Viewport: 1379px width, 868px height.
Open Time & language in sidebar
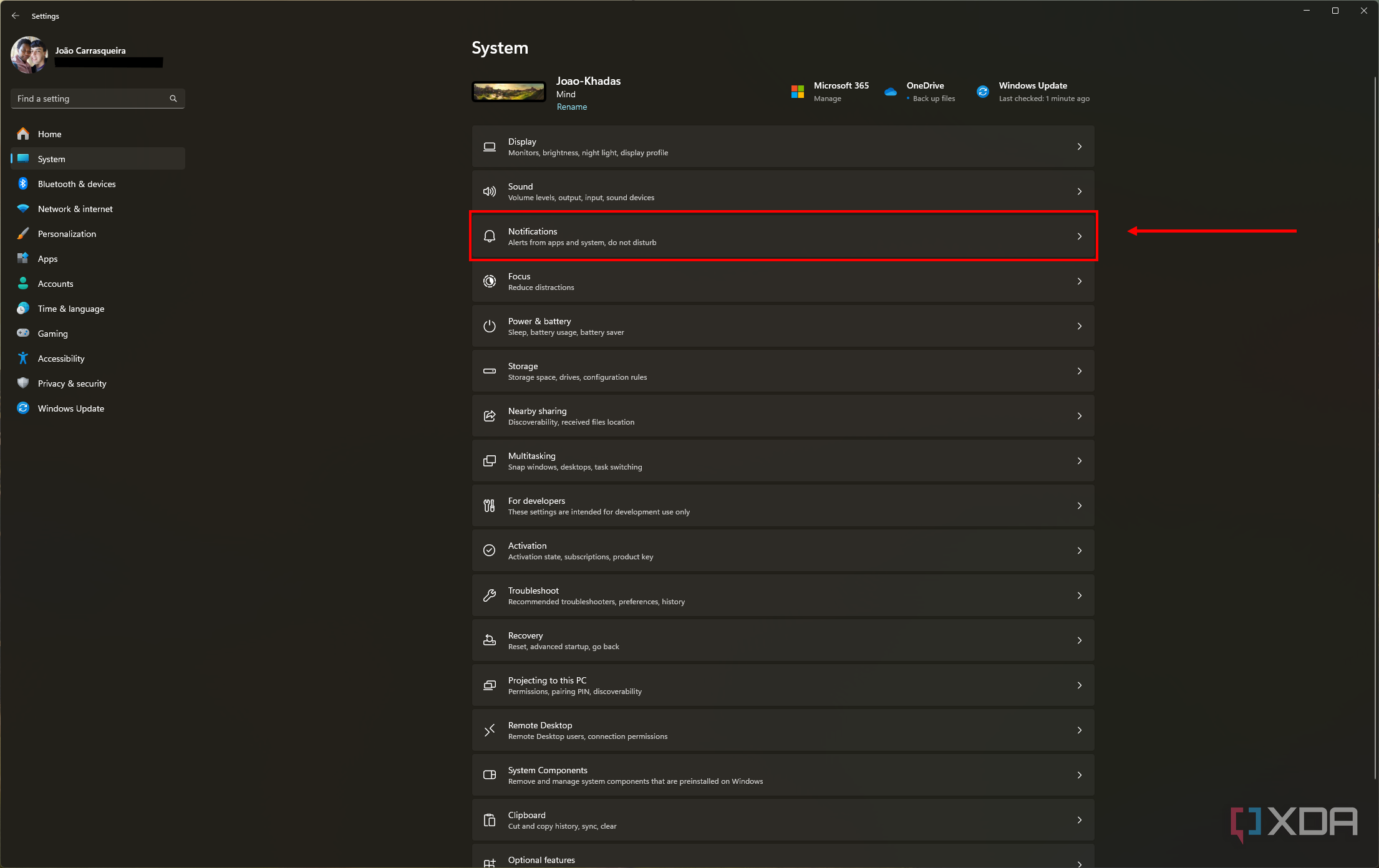pos(98,308)
